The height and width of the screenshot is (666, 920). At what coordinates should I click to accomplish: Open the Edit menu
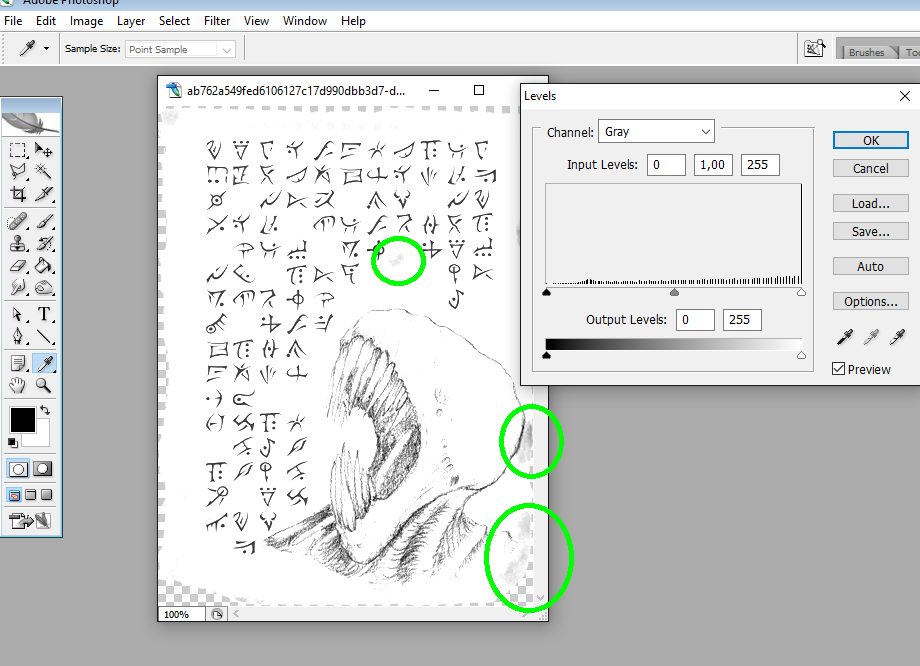click(x=46, y=21)
